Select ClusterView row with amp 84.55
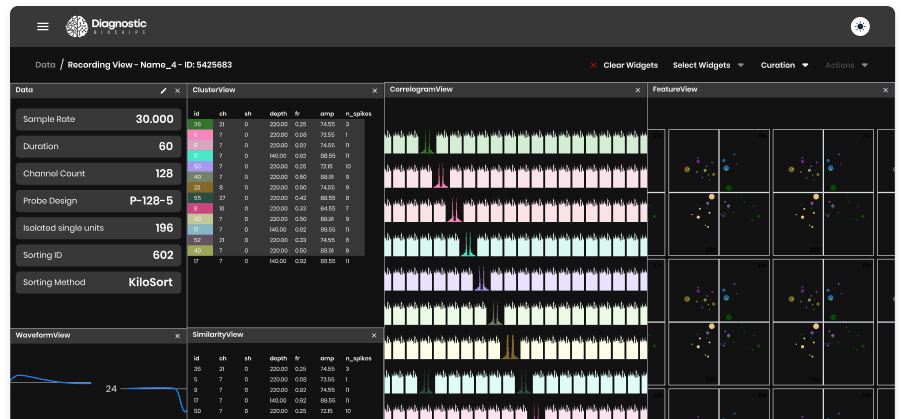Image resolution: width=906 pixels, height=419 pixels. pos(276,209)
